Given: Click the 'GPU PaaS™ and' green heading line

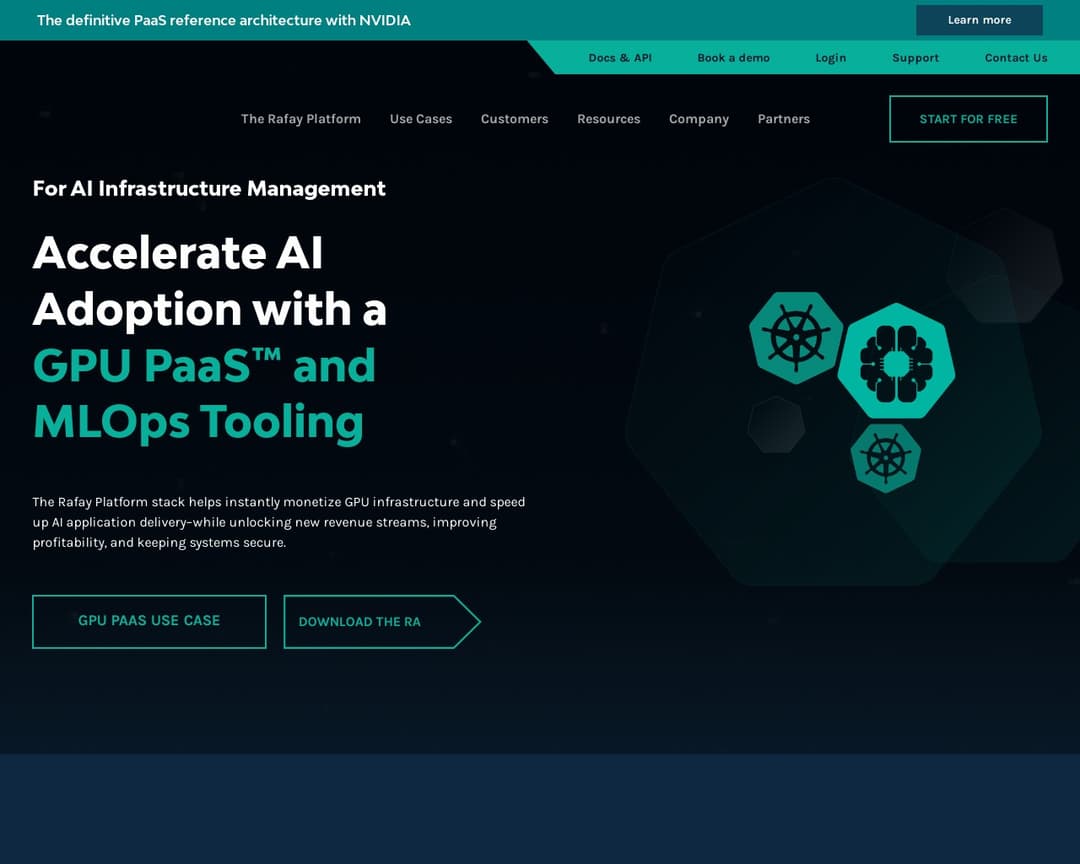Looking at the screenshot, I should pos(204,366).
